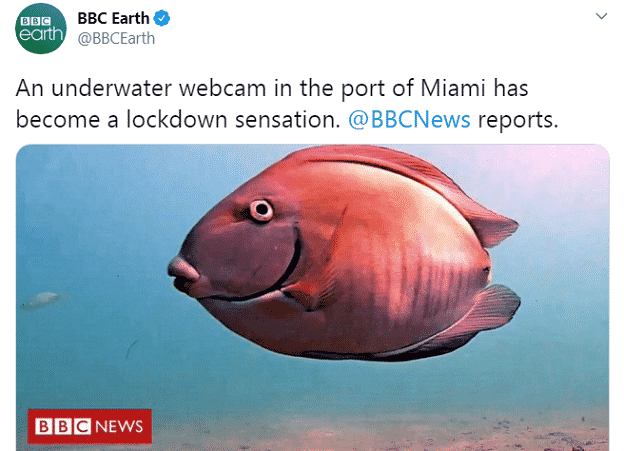This screenshot has height=451, width=624.
Task: Open the BBC Earth display name
Action: 113,18
